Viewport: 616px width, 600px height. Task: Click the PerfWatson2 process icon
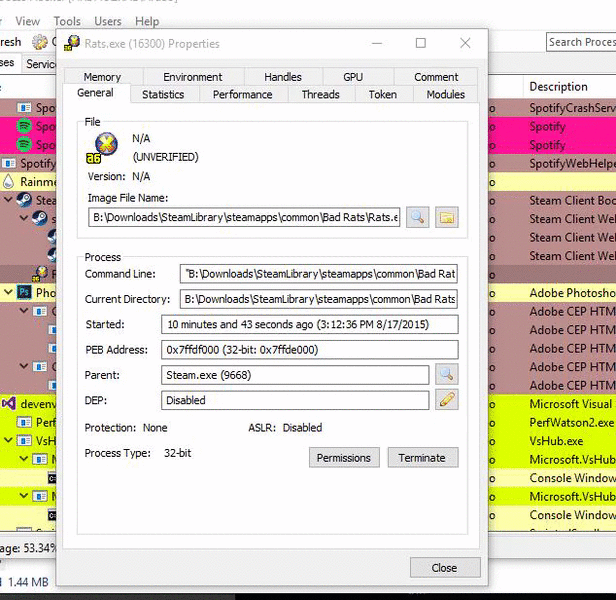[x=24, y=422]
